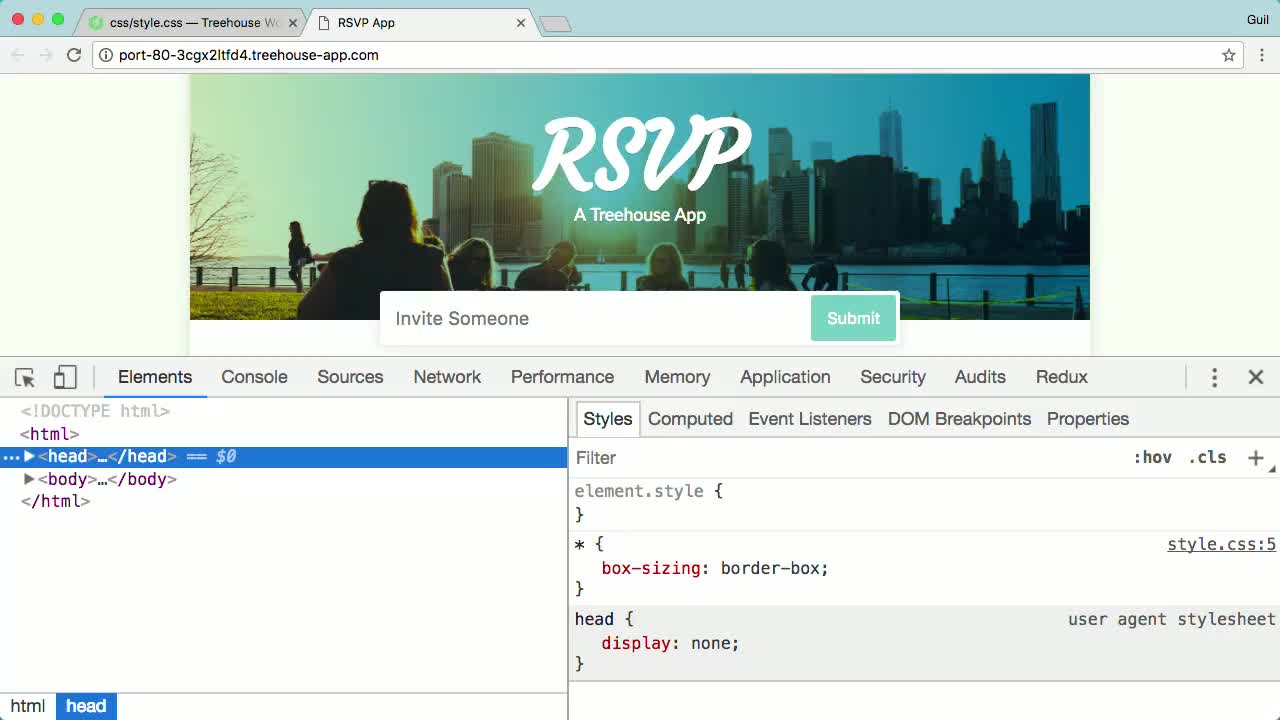Toggle the device toolbar mode
Screen dimensions: 1280x720
pos(64,377)
